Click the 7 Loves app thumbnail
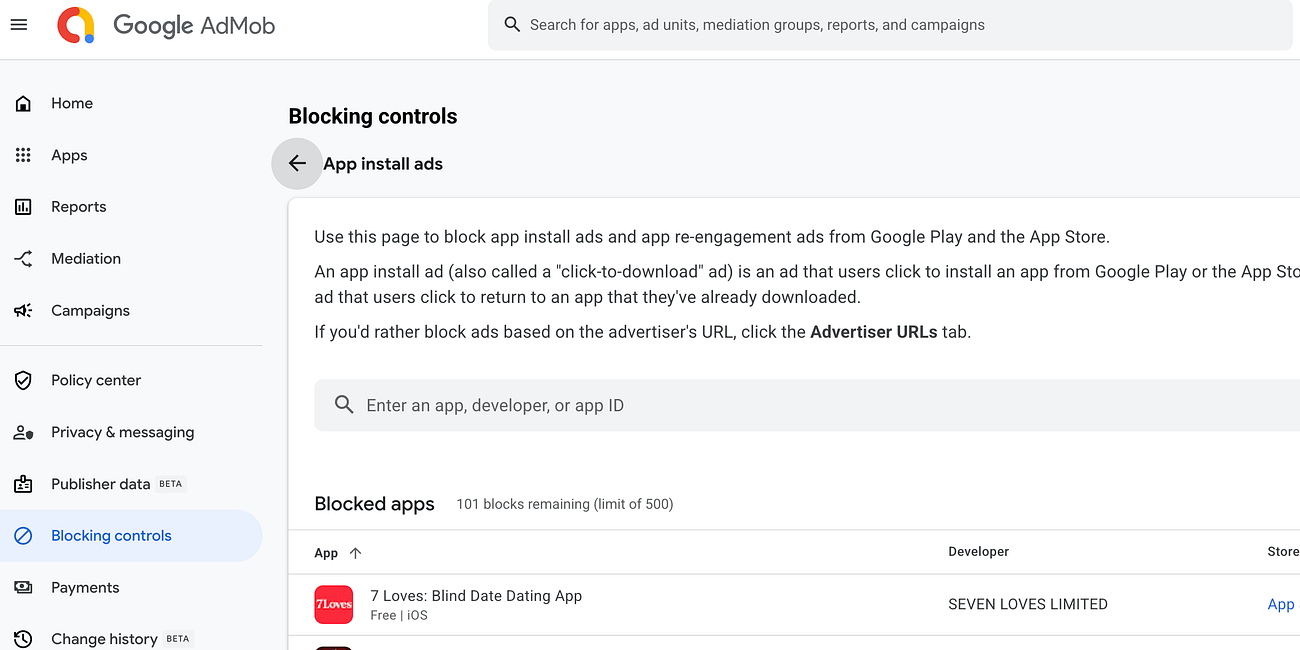Viewport: 1300px width, 650px height. point(334,604)
